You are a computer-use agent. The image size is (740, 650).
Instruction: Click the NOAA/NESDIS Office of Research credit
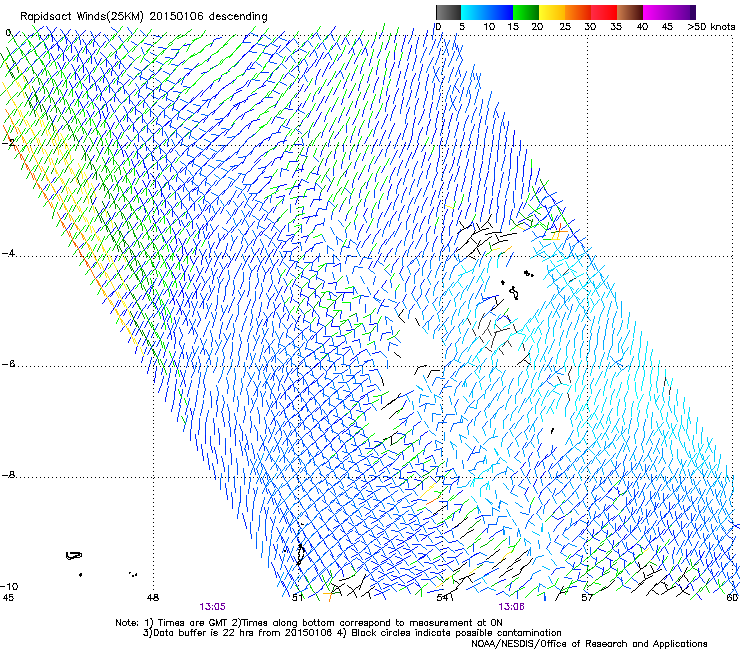pos(589,644)
